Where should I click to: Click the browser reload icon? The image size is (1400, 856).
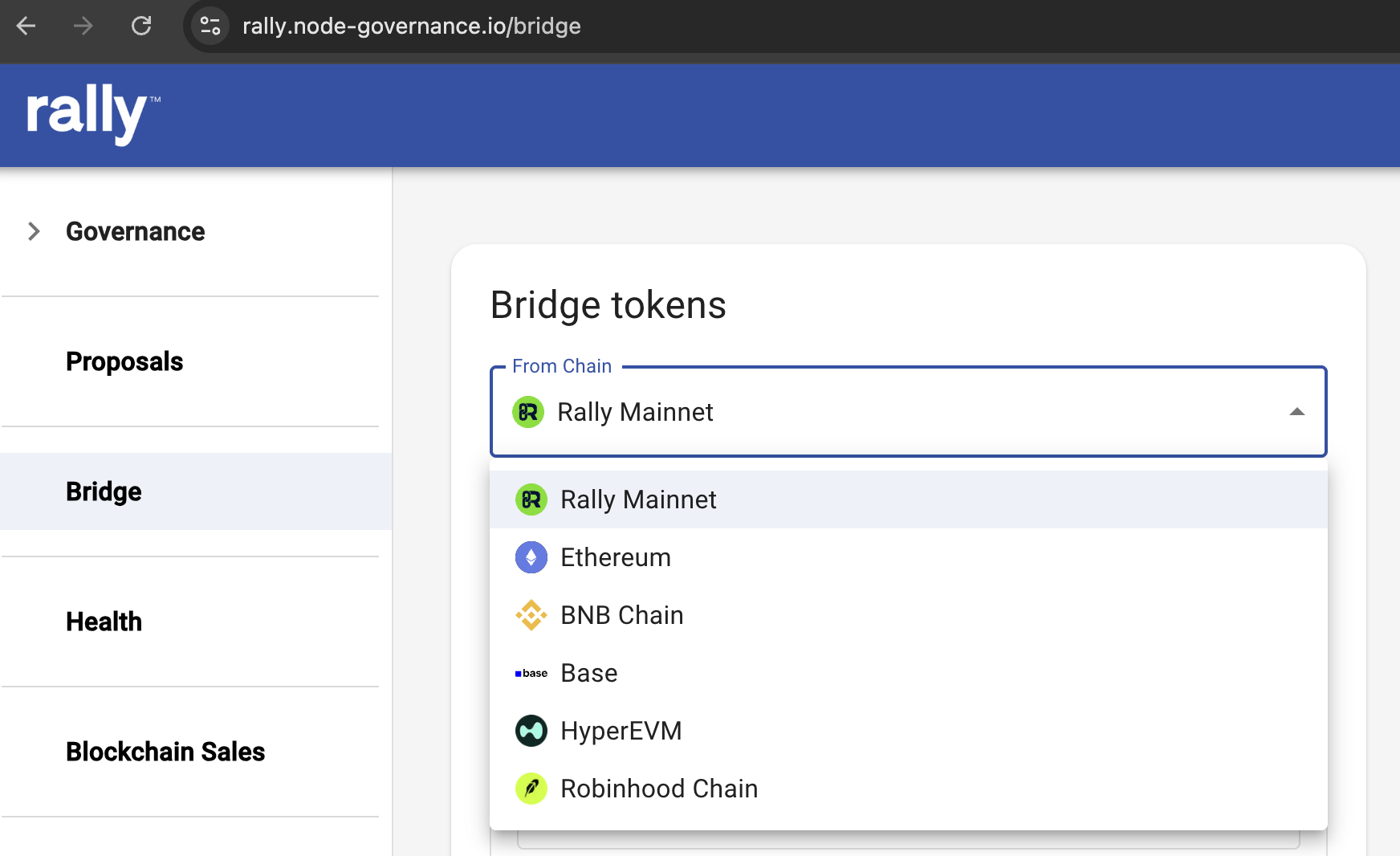(141, 26)
